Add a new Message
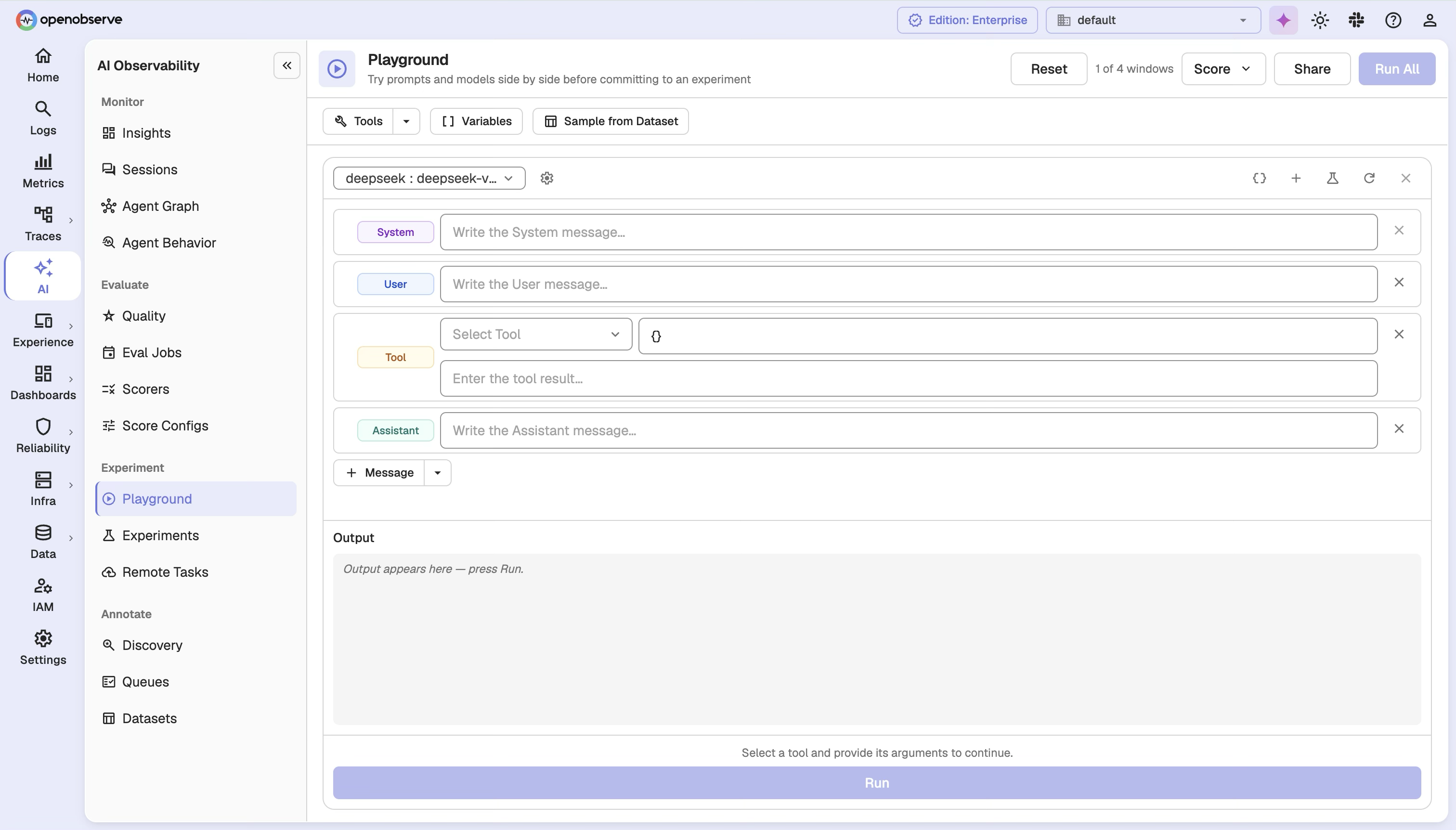This screenshot has width=1456, height=830. 379,473
